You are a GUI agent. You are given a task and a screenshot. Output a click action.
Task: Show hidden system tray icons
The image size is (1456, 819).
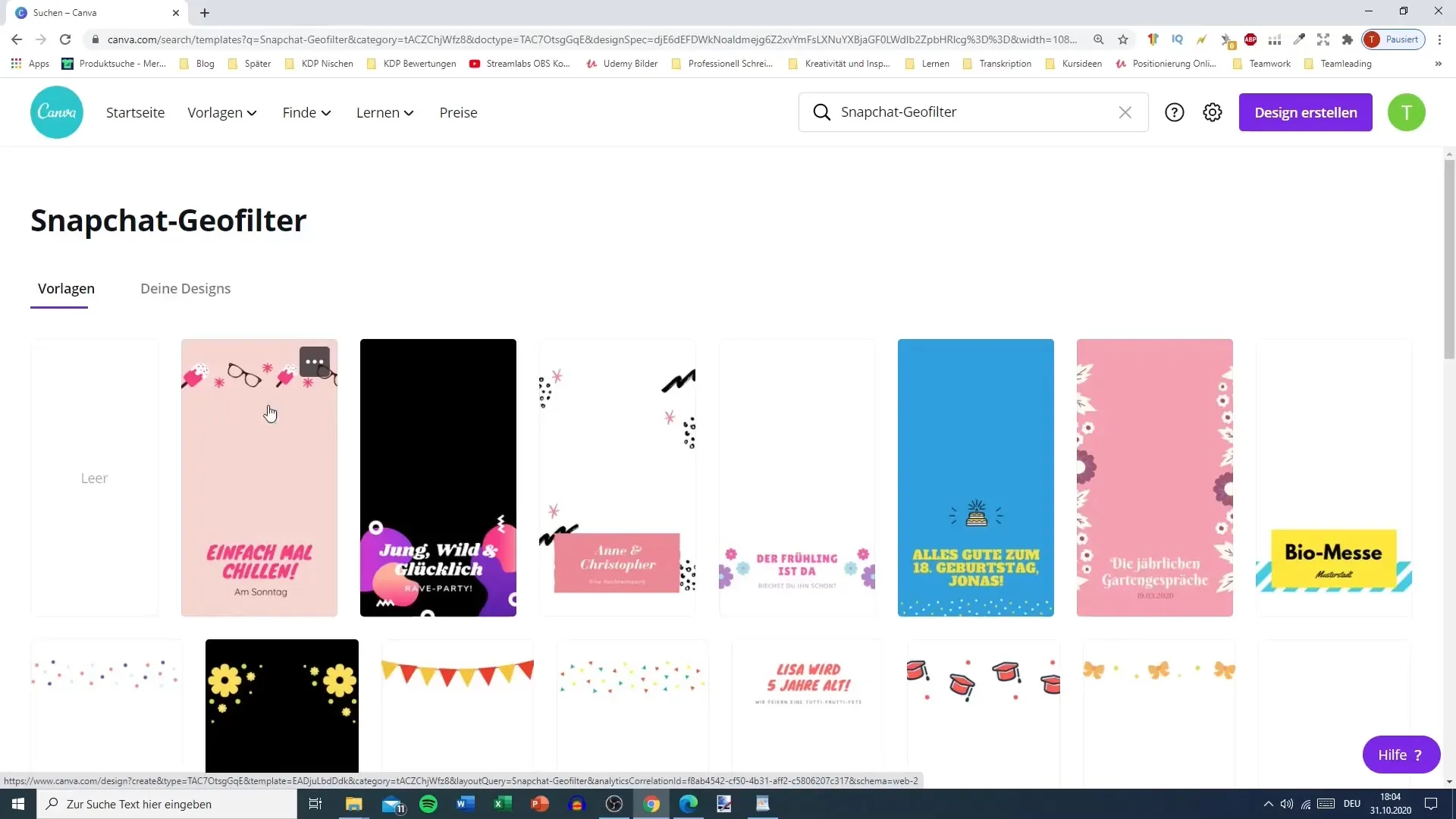coord(1268,804)
